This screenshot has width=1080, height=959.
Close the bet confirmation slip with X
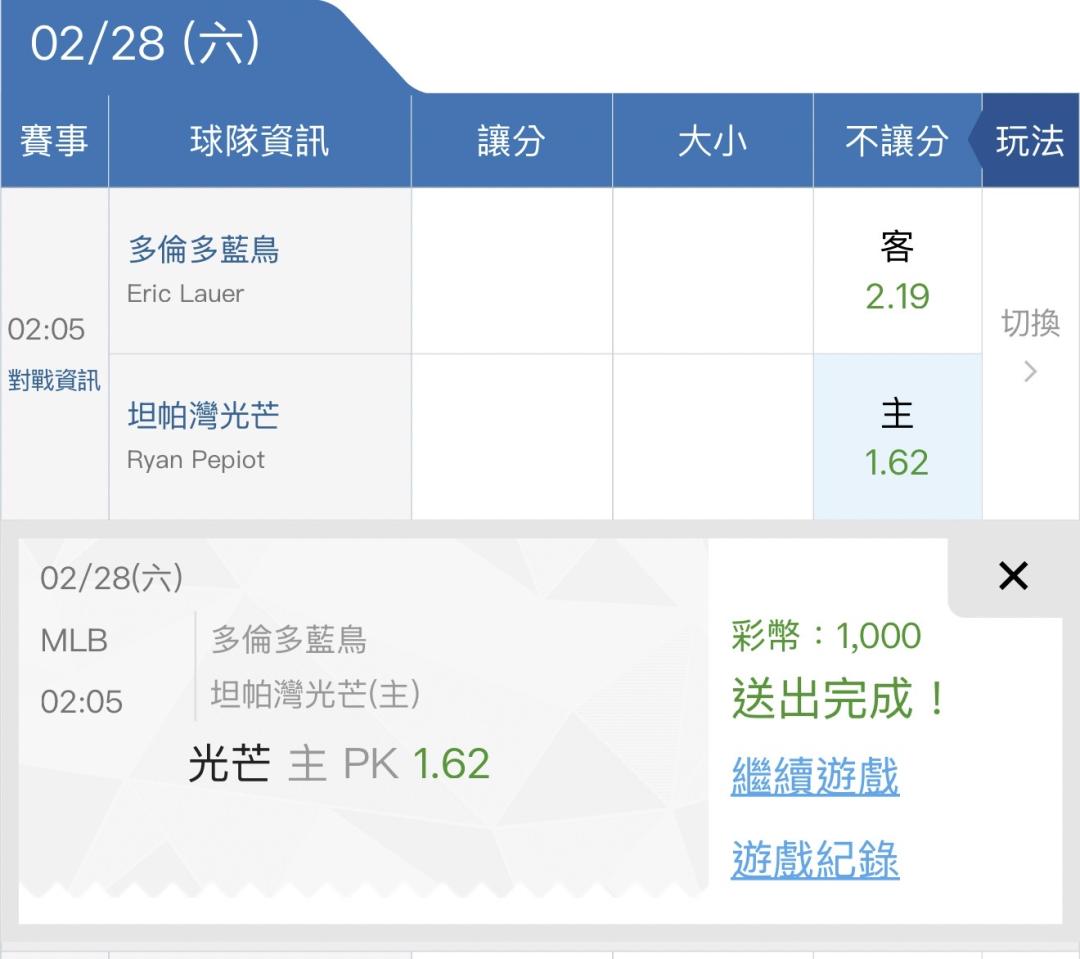tap(1013, 576)
